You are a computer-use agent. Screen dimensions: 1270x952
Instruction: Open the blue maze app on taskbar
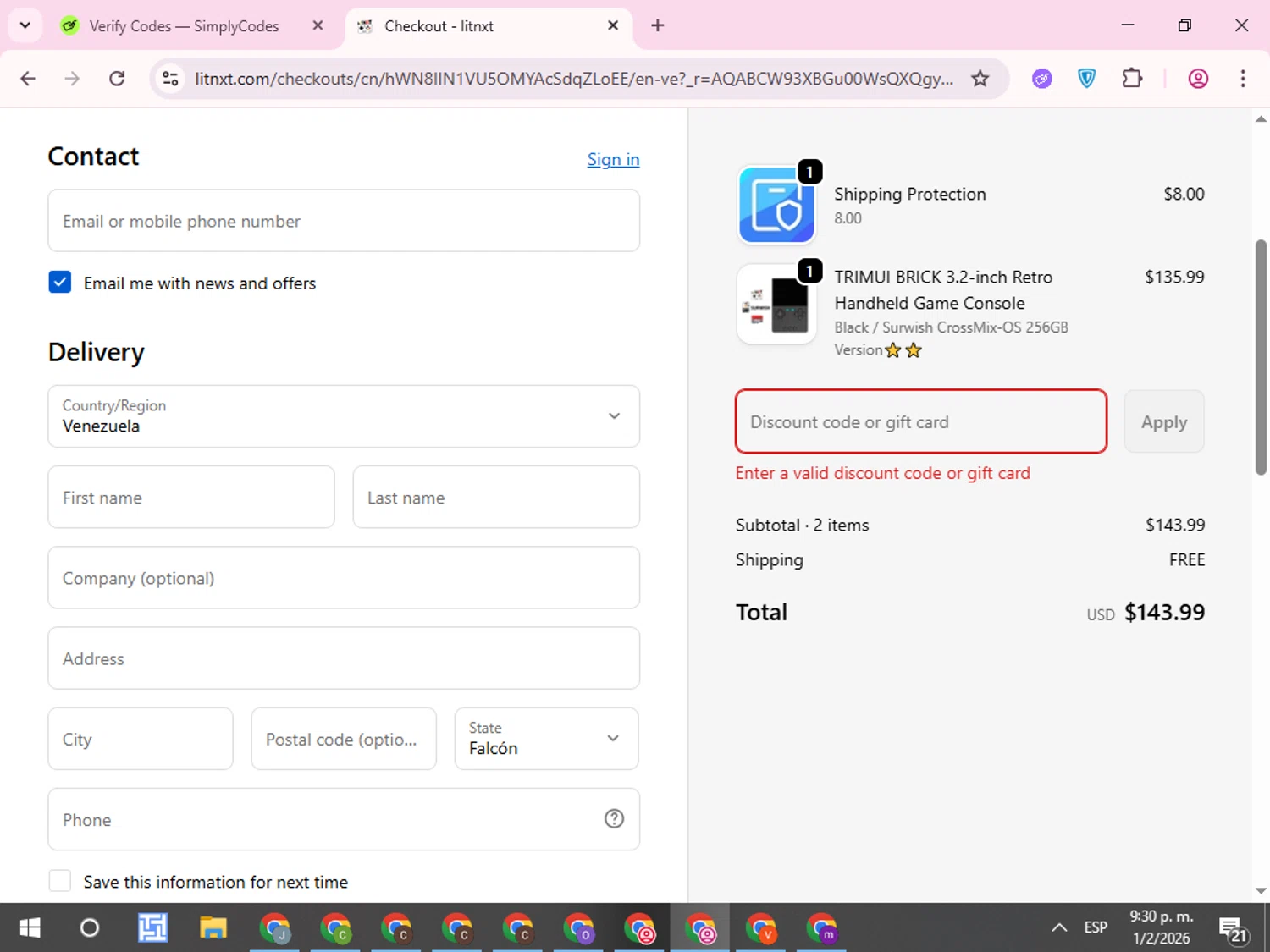point(152,927)
